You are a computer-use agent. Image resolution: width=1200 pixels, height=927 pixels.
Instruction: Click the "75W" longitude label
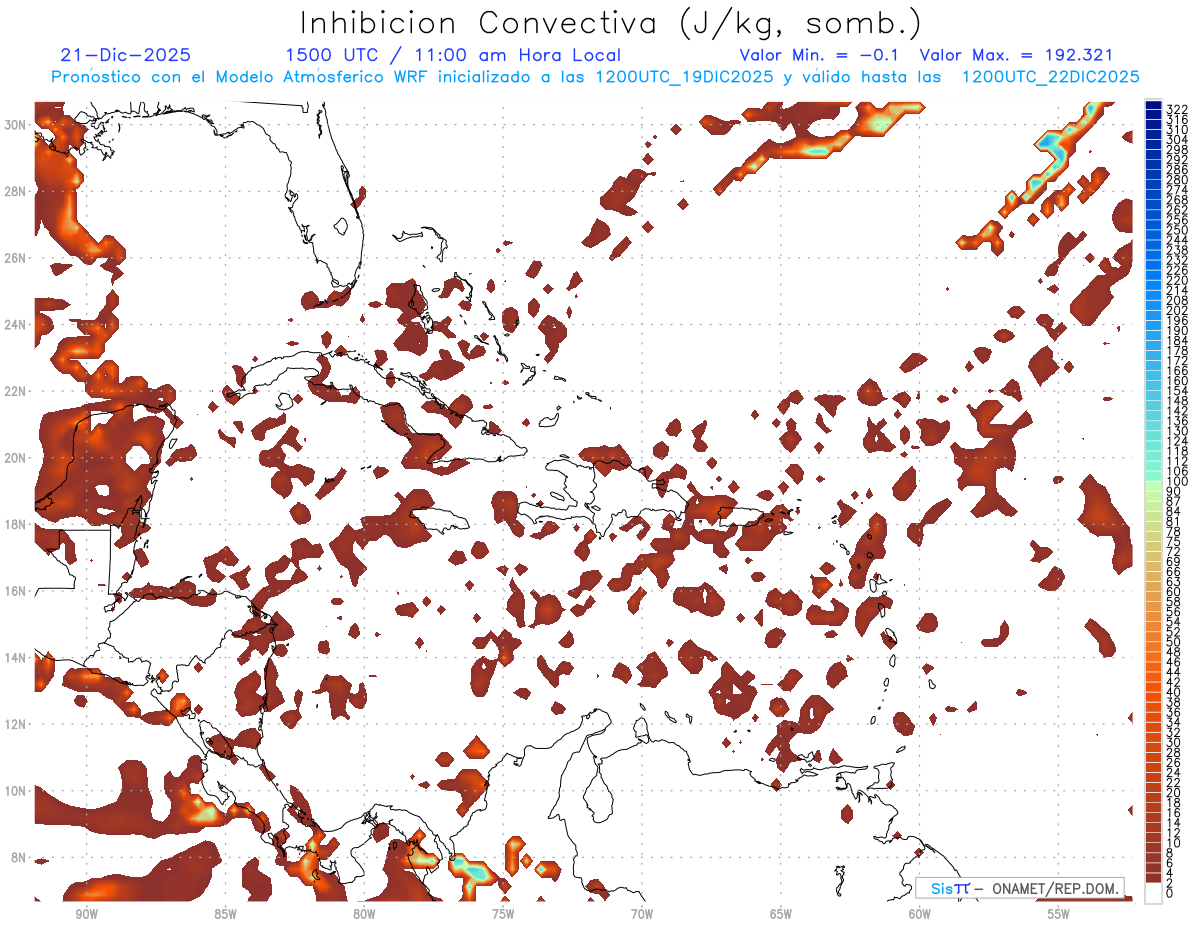[x=503, y=914]
